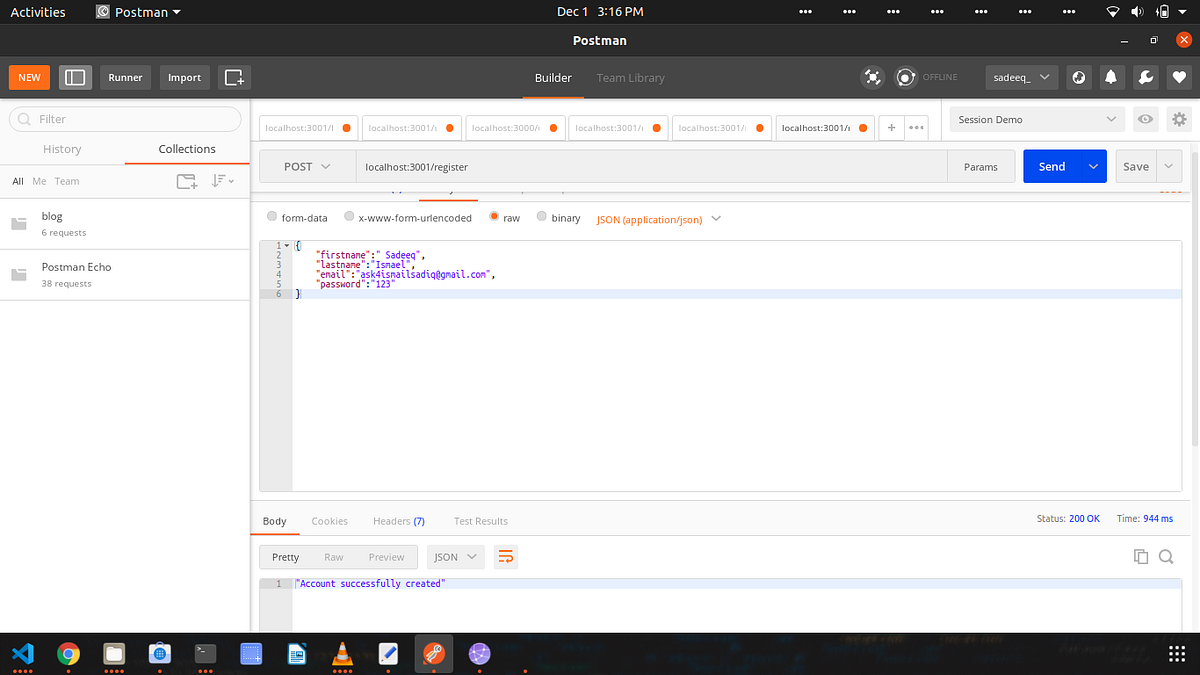
Task: Toggle the line-wrap icon in the response toolbar
Action: tap(506, 557)
